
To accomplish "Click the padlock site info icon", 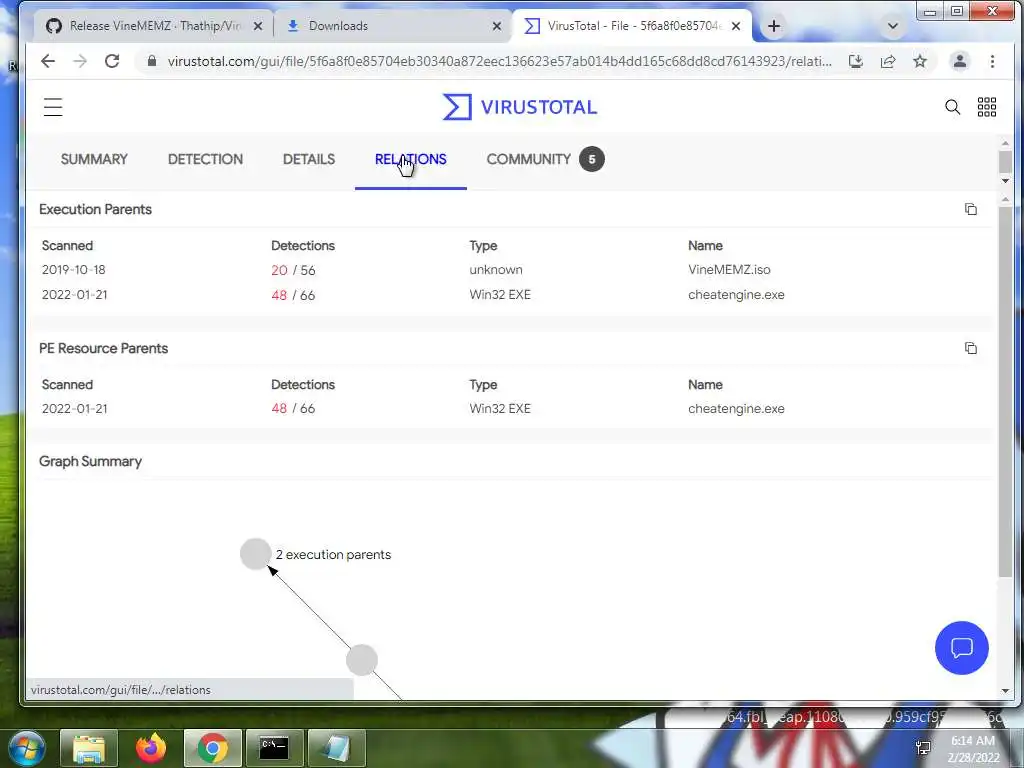I will tap(152, 61).
